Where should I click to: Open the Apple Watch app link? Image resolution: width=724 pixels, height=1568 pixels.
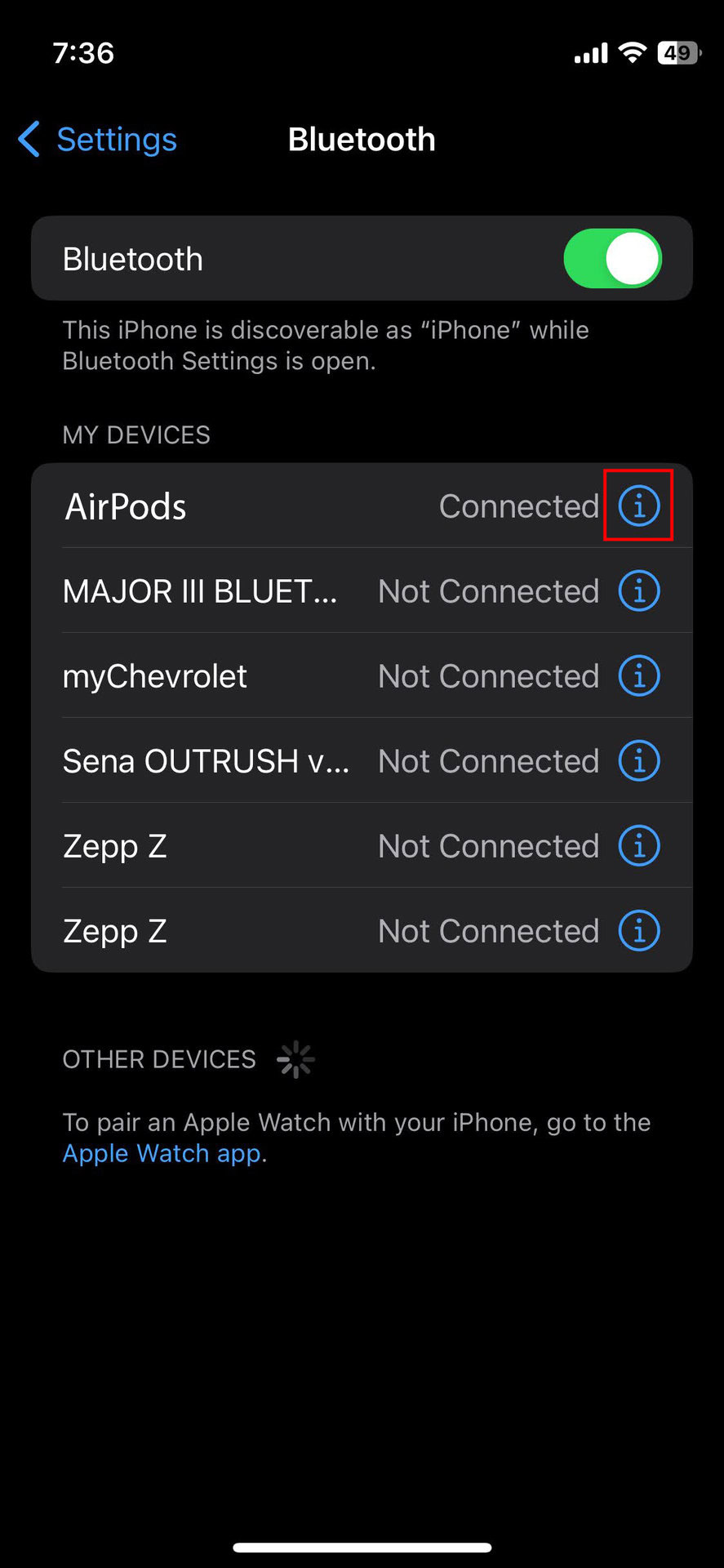(162, 1153)
